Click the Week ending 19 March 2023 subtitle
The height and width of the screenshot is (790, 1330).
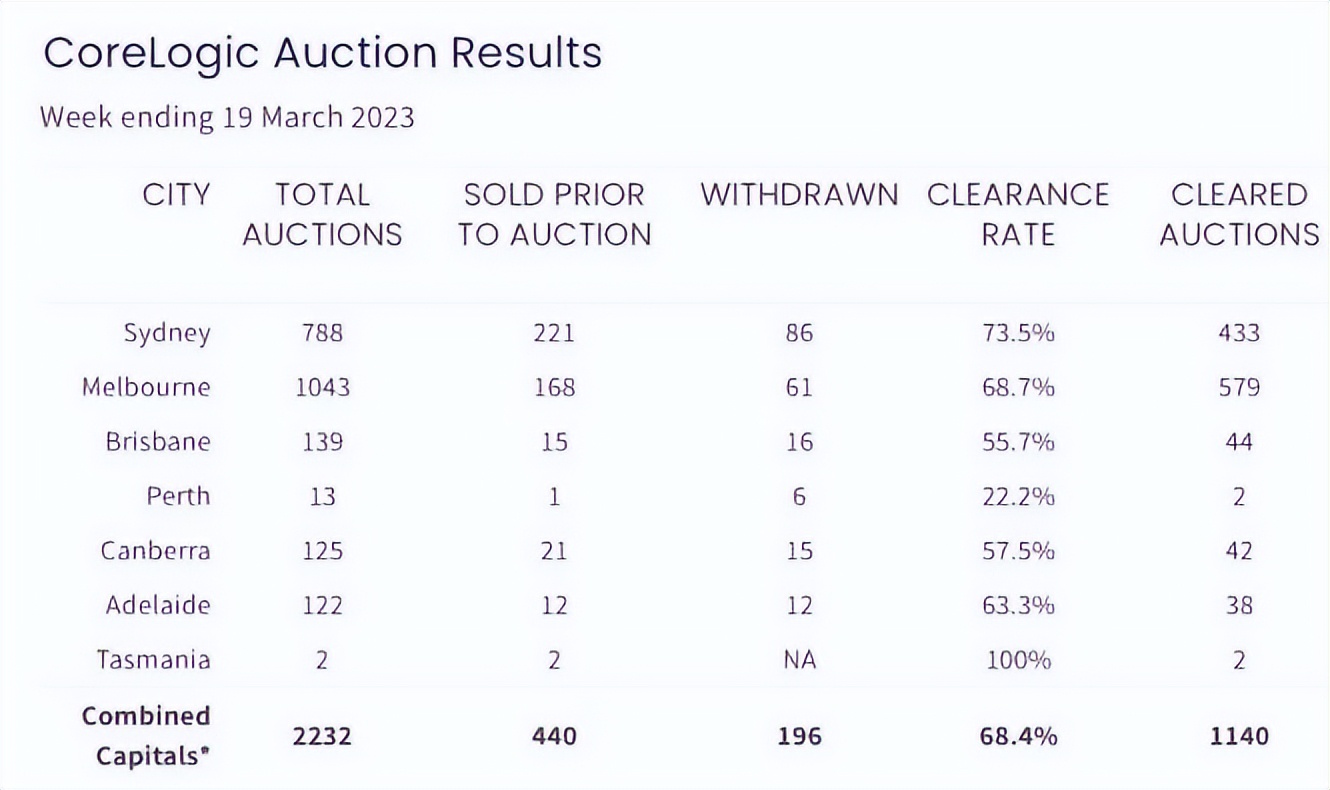point(227,117)
